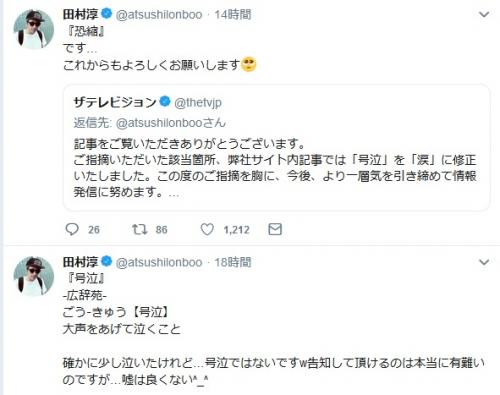Like the first tweet with the heart icon
500x395 pixels.
click(x=207, y=229)
